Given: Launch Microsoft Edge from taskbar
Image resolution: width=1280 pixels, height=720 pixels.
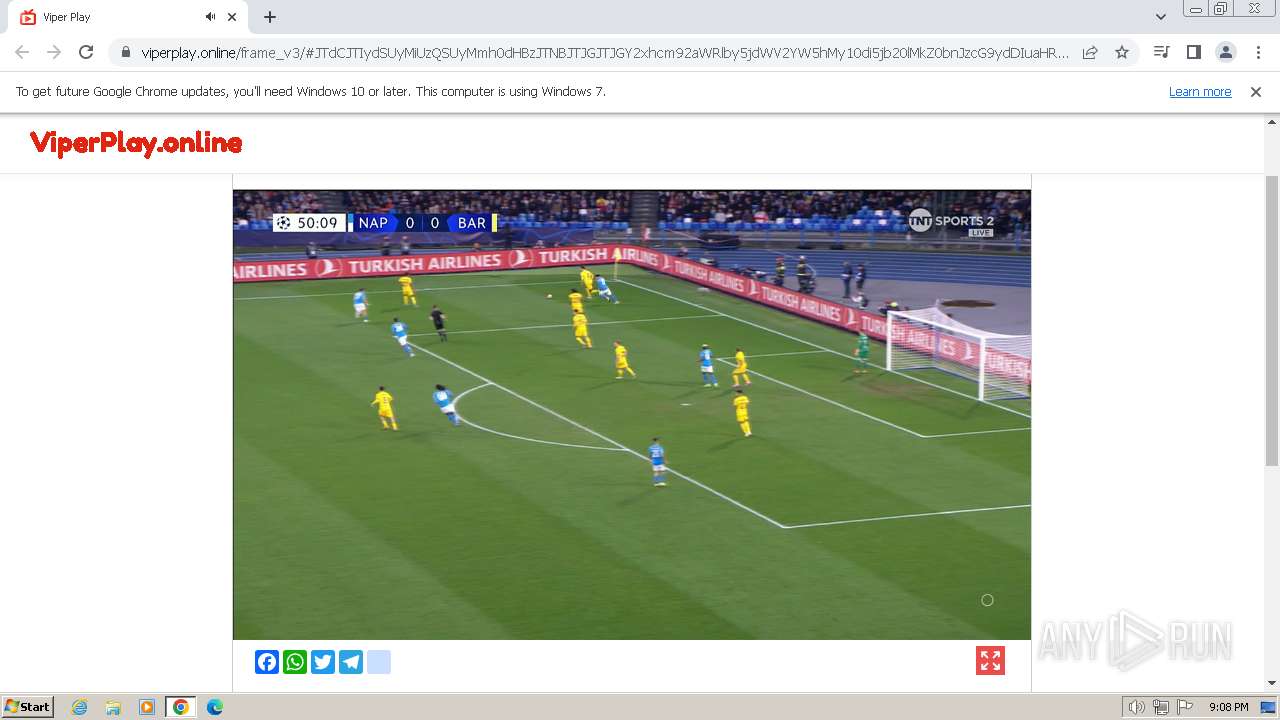Looking at the screenshot, I should click(x=215, y=707).
